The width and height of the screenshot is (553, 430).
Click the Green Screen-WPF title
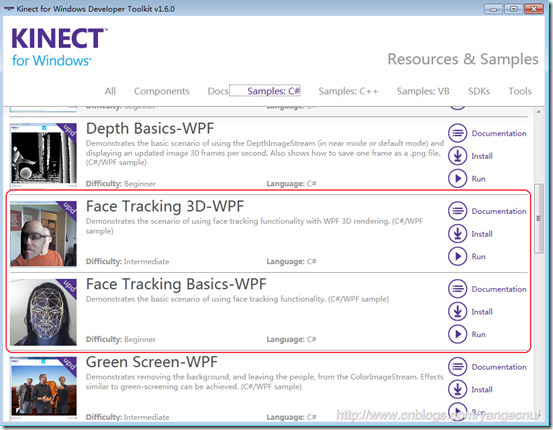(x=152, y=362)
